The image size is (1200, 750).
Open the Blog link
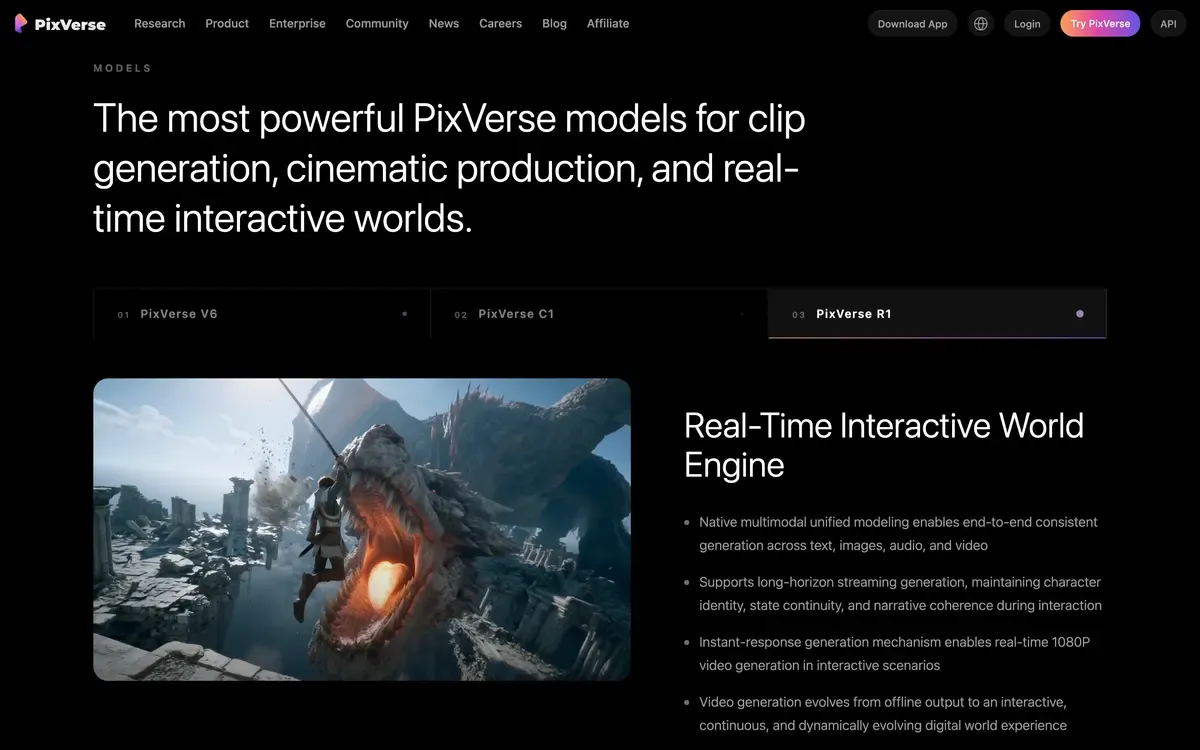[x=554, y=23]
